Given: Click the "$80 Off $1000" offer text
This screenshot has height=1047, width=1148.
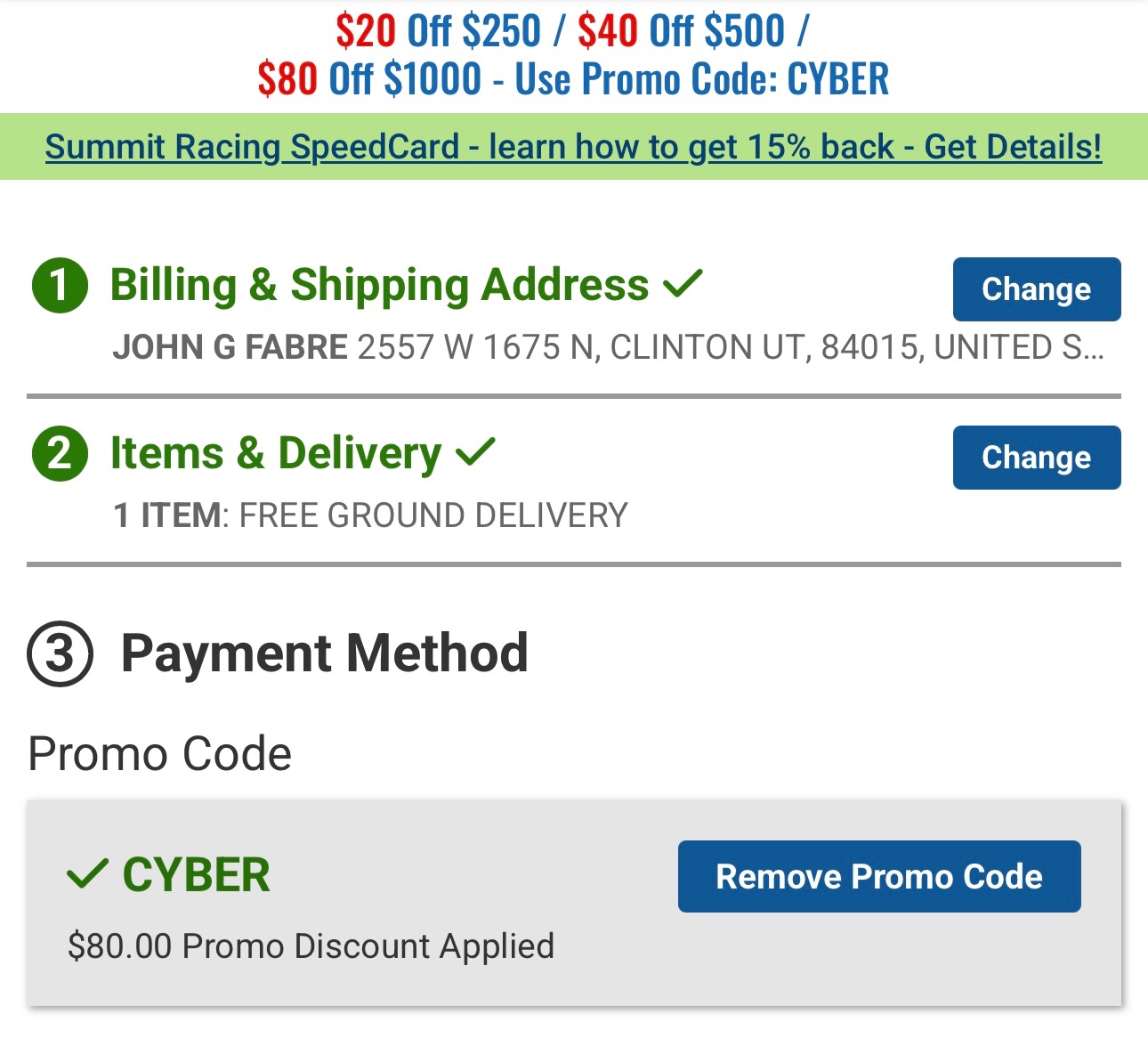Looking at the screenshot, I should pyautogui.click(x=369, y=79).
